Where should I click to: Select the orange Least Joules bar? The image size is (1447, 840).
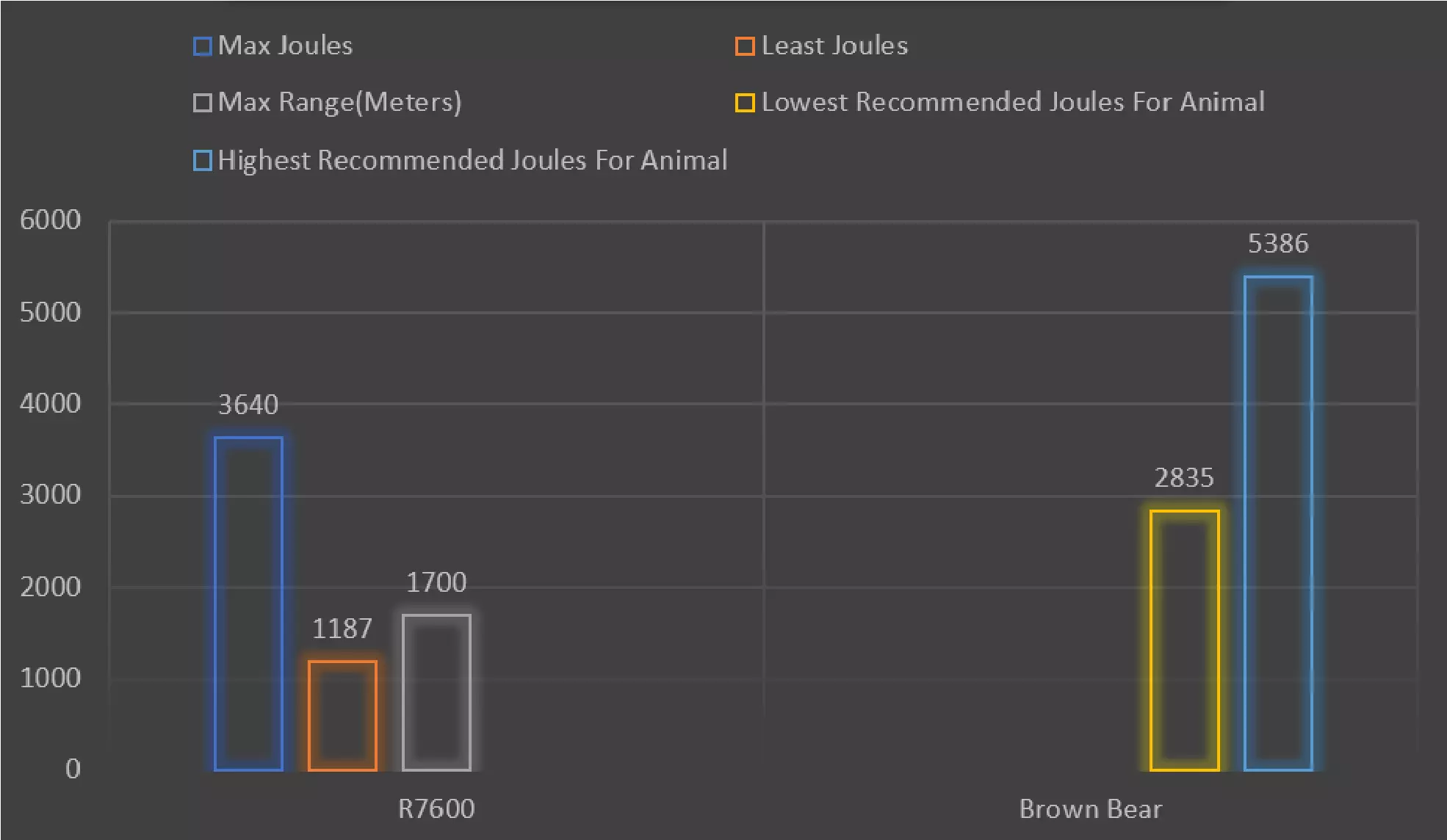[x=342, y=715]
